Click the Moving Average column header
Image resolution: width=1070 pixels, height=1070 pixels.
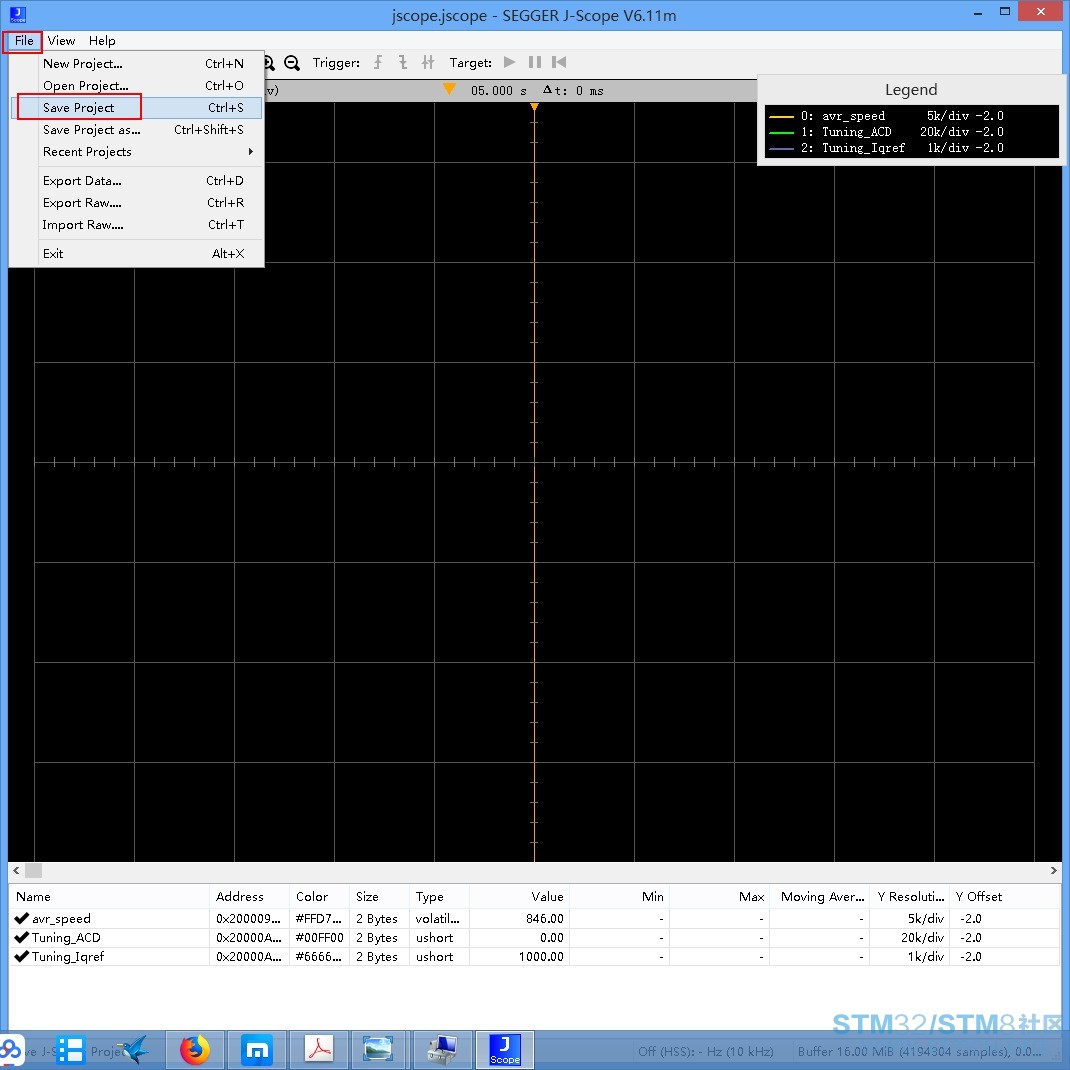pyautogui.click(x=820, y=897)
